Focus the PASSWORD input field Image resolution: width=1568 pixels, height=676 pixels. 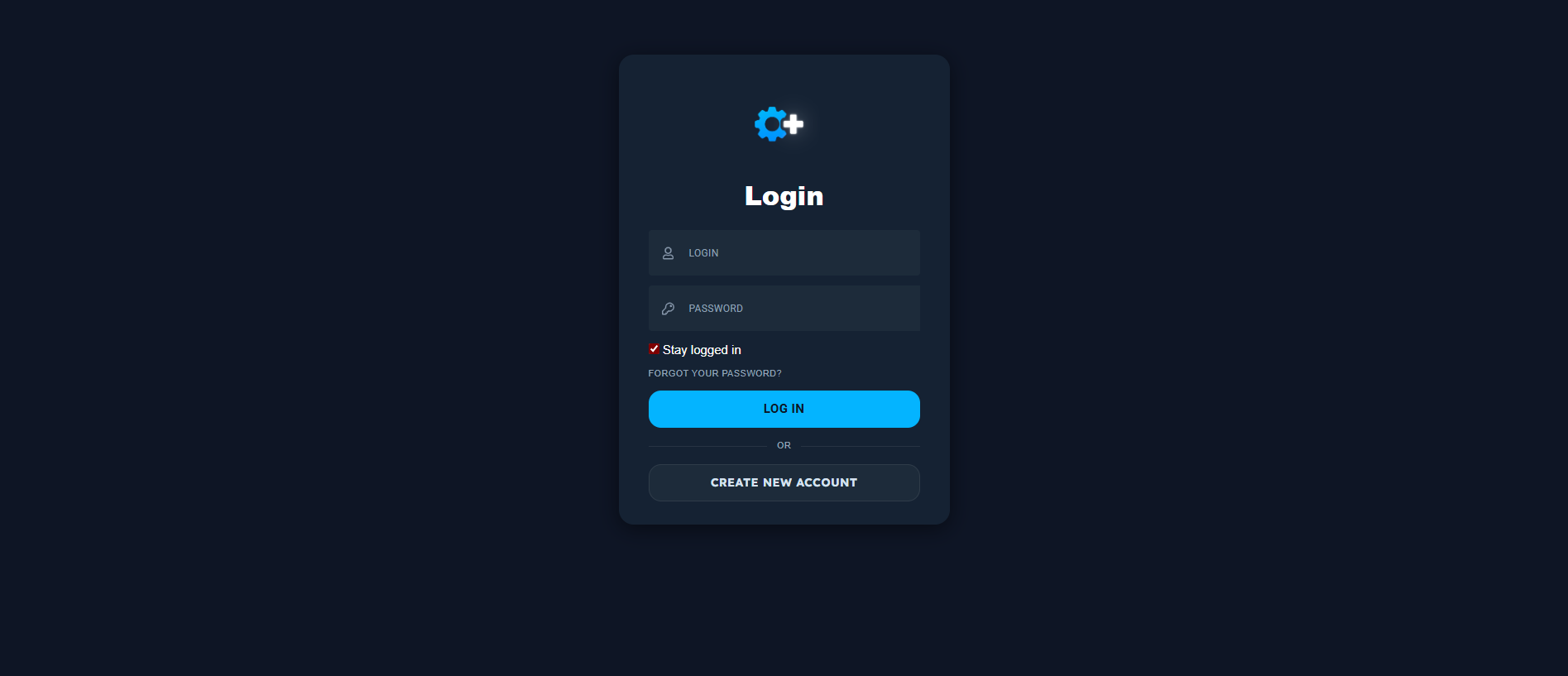tap(784, 308)
